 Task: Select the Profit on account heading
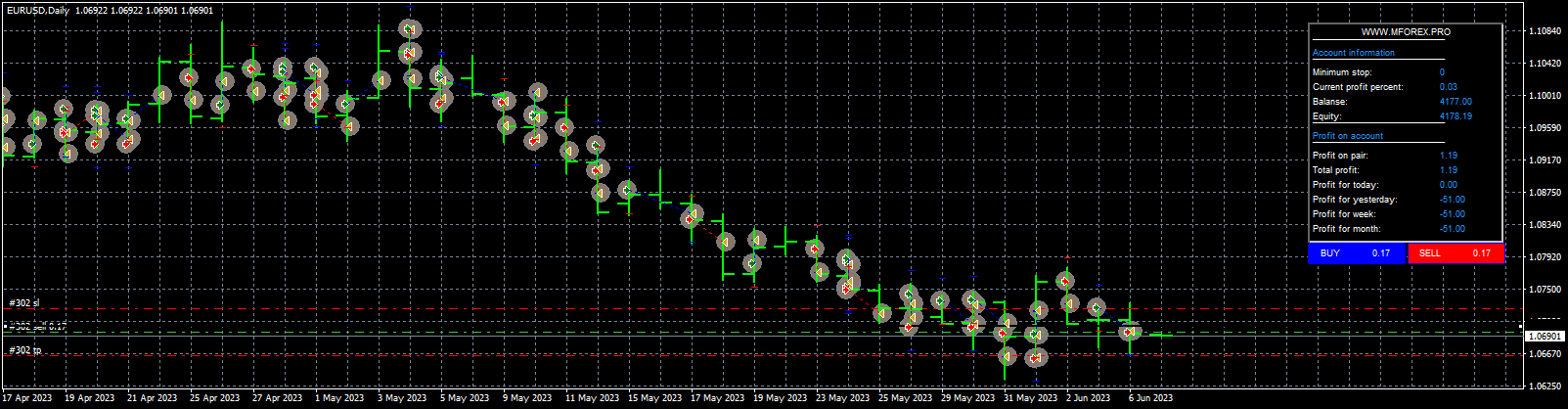(x=1348, y=136)
